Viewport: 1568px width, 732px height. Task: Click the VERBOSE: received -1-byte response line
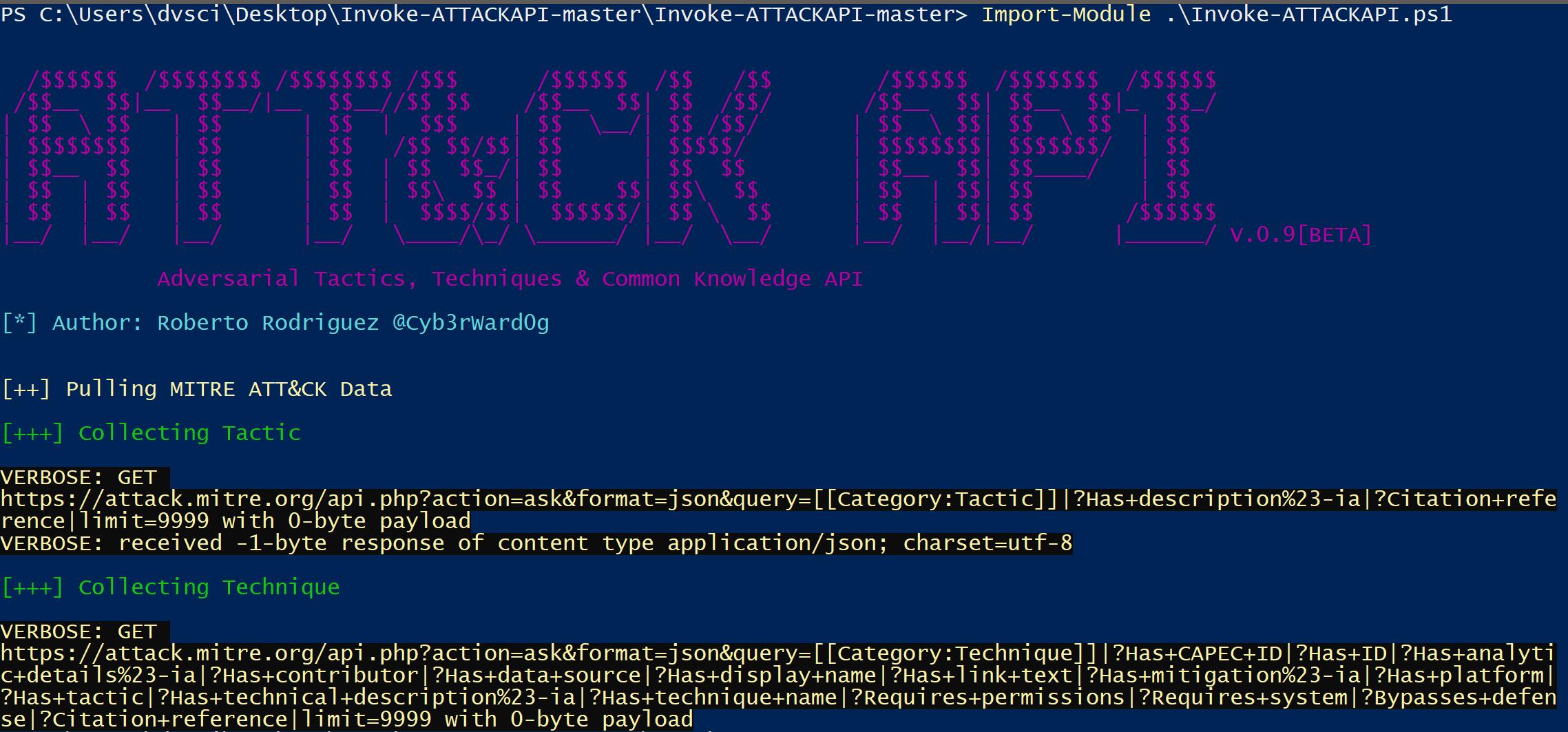click(x=536, y=543)
